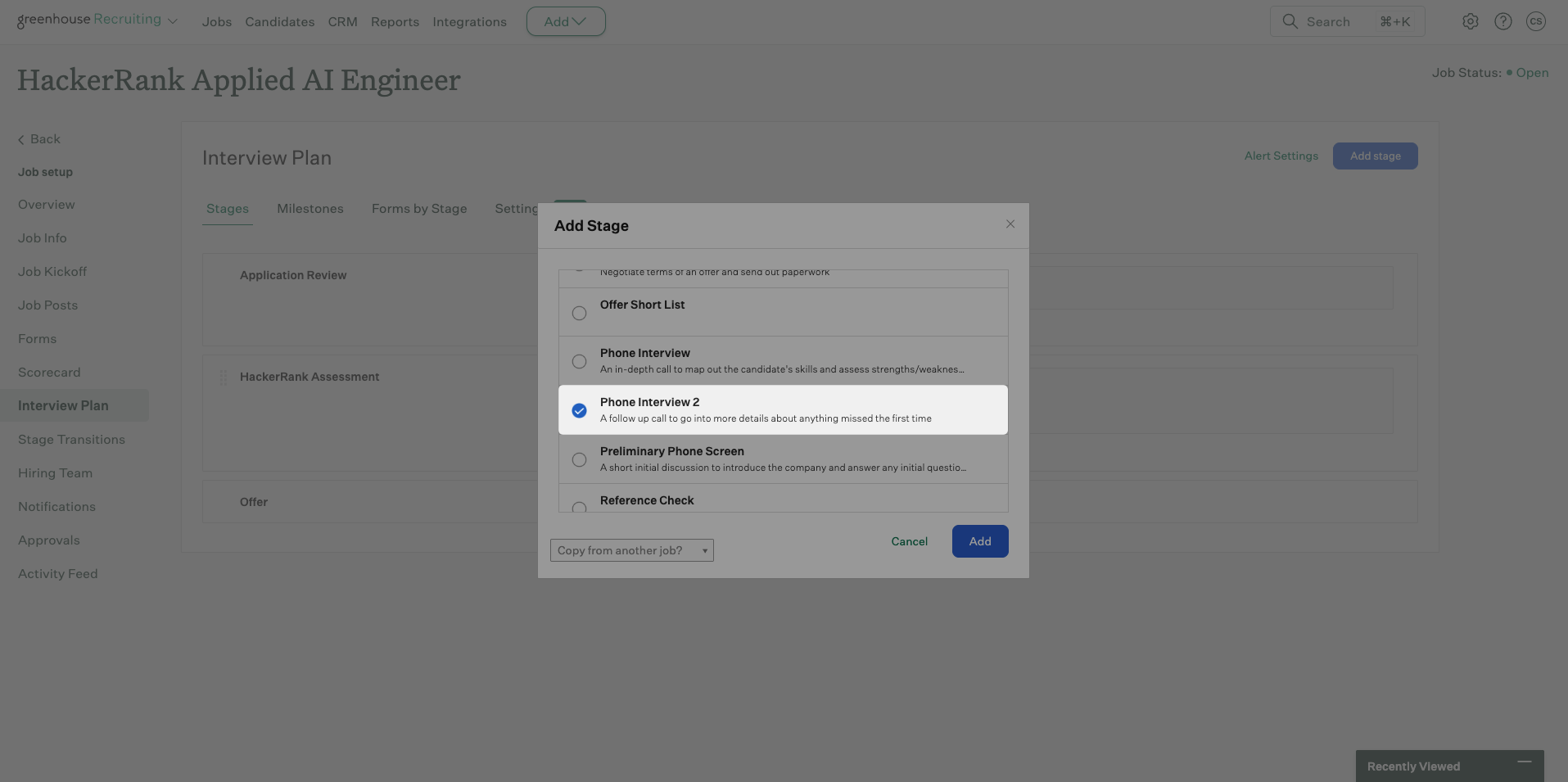
Task: Open the Jobs menu
Action: [x=217, y=22]
